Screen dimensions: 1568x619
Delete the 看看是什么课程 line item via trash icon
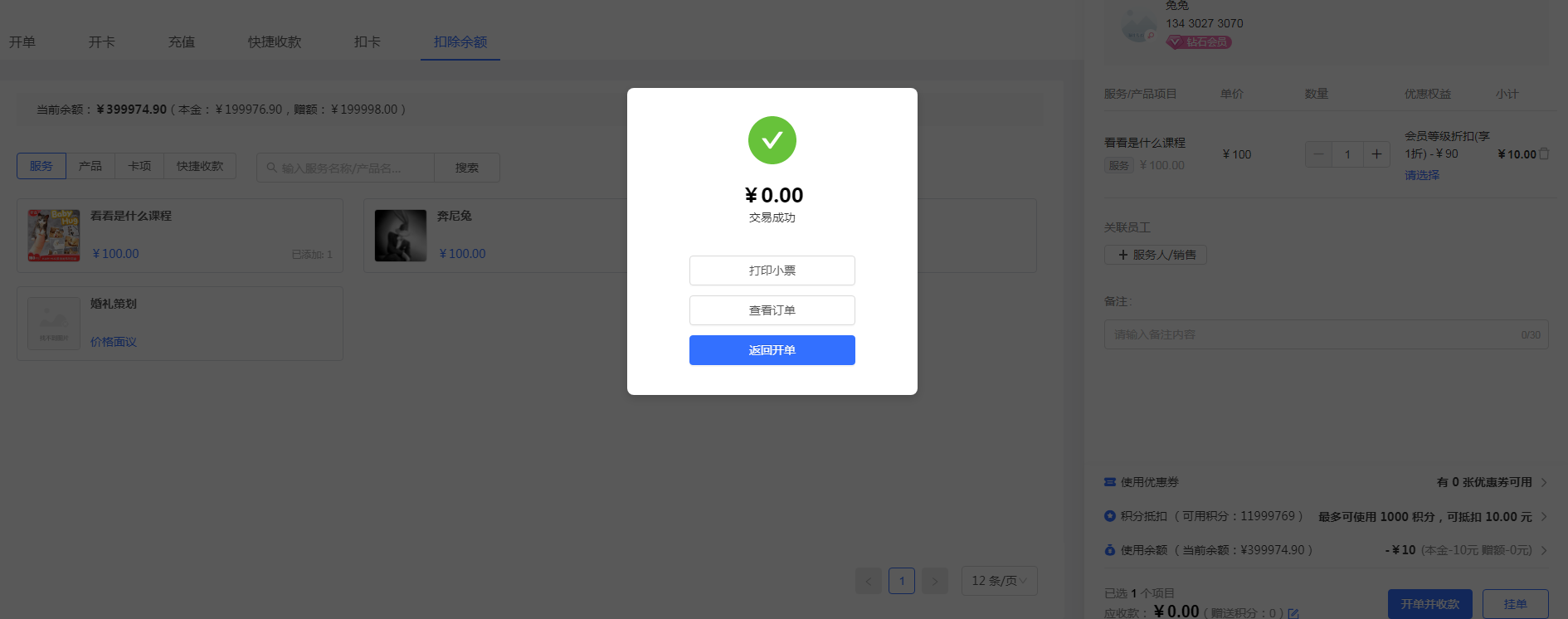(1544, 154)
